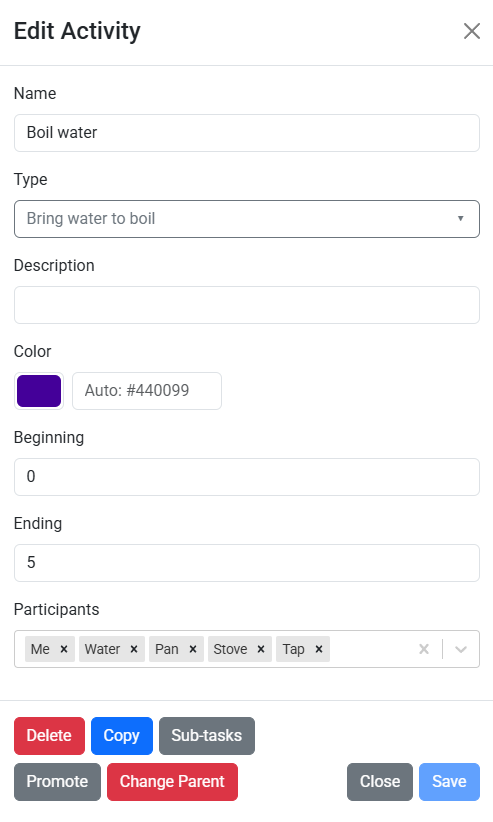The height and width of the screenshot is (822, 493).
Task: Click the Name field containing Boil water
Action: (x=246, y=133)
